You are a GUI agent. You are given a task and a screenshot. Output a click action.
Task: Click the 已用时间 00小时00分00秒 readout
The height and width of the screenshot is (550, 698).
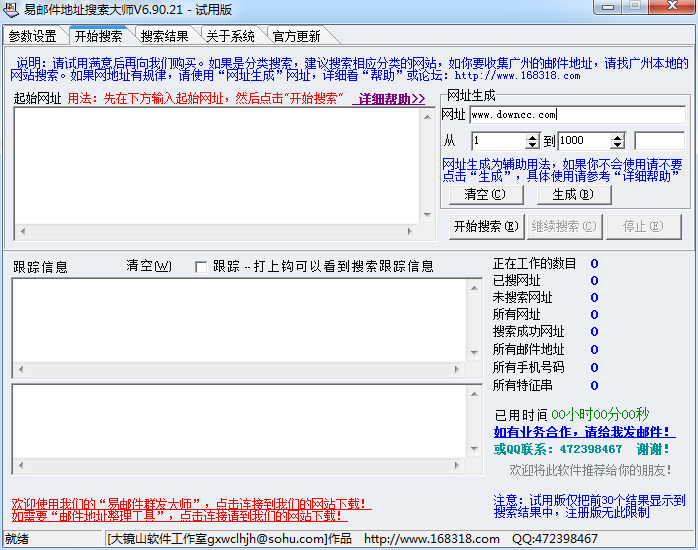click(572, 415)
